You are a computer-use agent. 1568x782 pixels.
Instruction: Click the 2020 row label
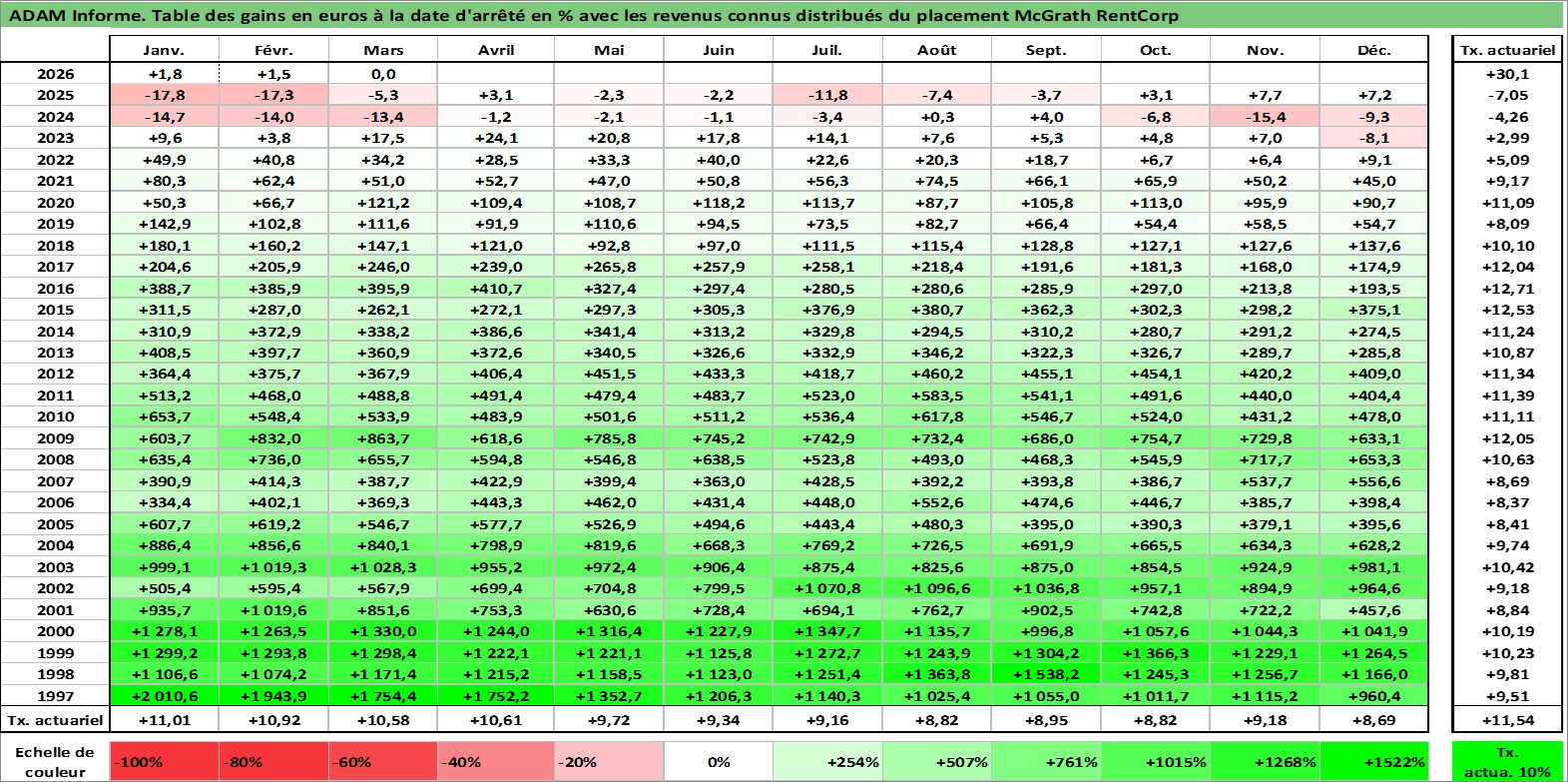[55, 203]
